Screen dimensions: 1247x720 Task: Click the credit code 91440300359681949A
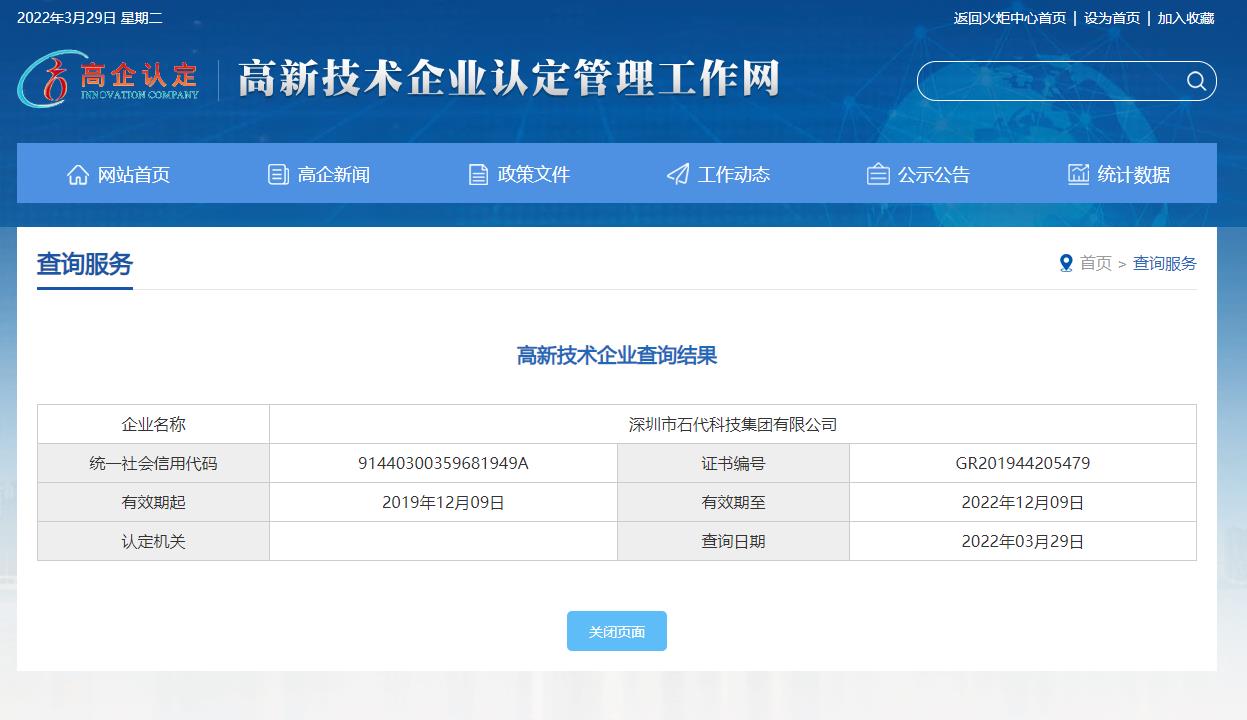[443, 463]
